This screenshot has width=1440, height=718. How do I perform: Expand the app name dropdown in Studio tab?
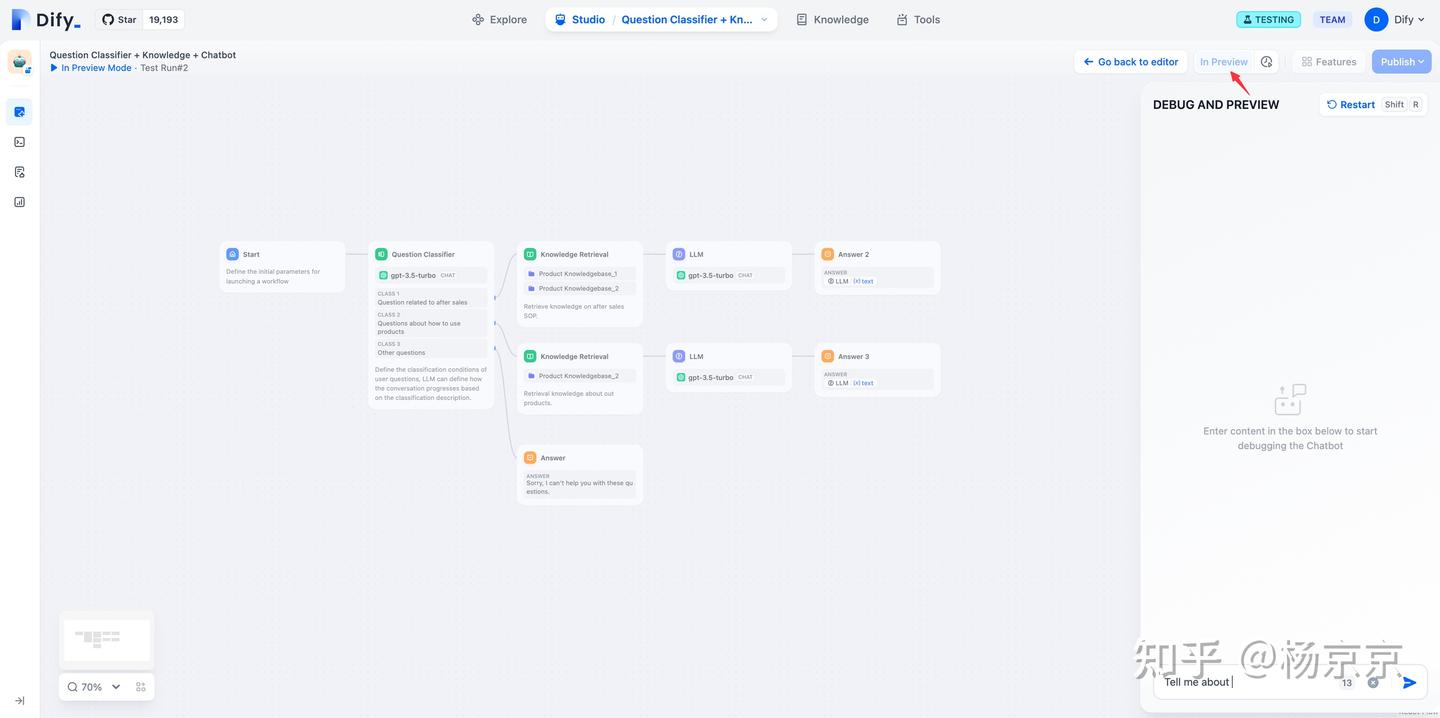(x=765, y=19)
